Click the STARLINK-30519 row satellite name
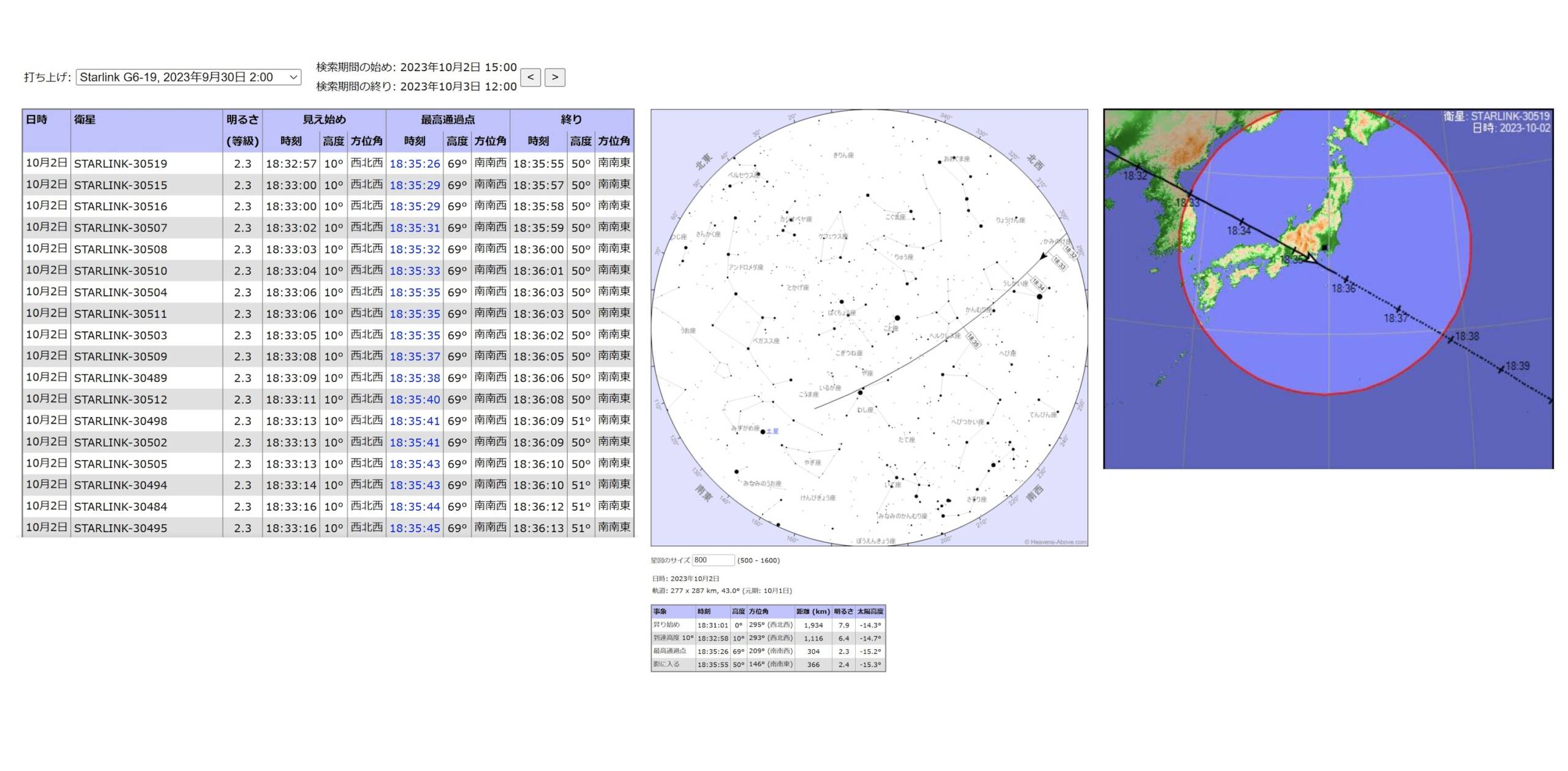 (120, 164)
